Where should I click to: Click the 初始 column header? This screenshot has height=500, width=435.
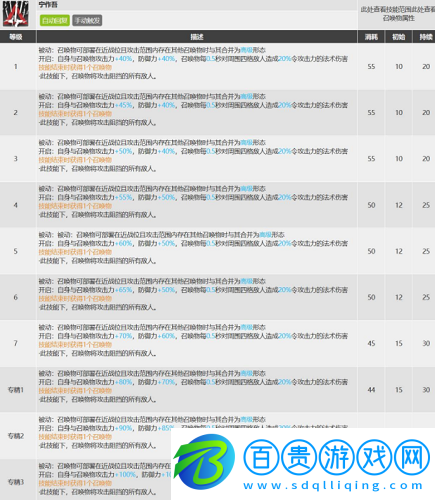(x=399, y=37)
